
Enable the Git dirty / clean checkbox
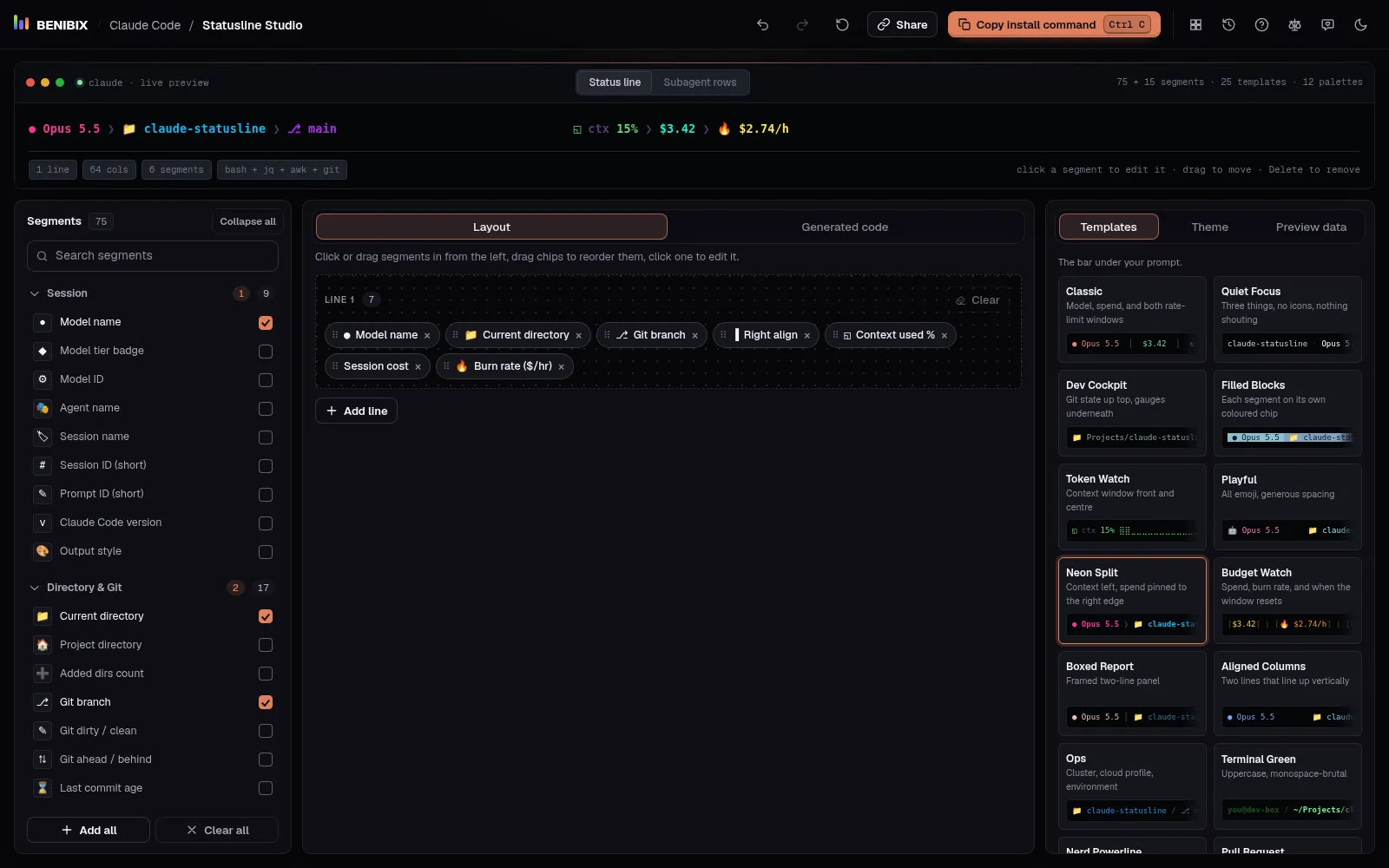pyautogui.click(x=266, y=731)
